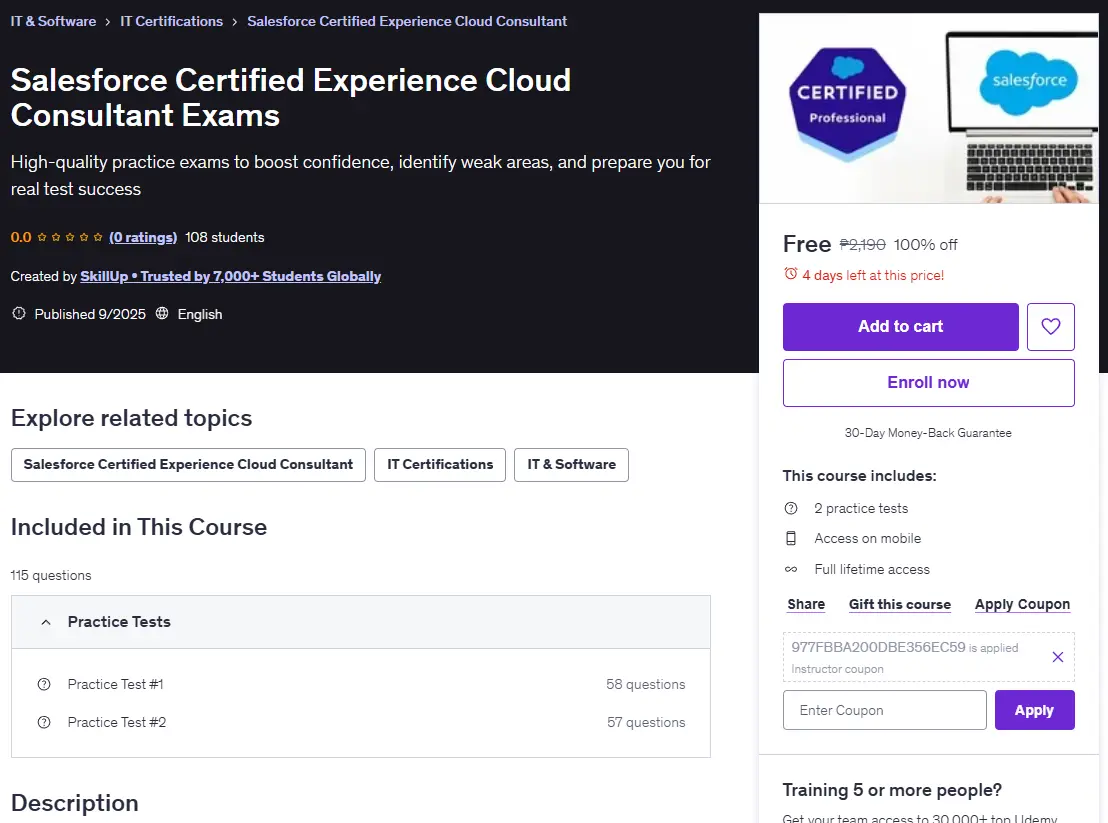The image size is (1108, 823).
Task: Open Share link
Action: coord(806,605)
